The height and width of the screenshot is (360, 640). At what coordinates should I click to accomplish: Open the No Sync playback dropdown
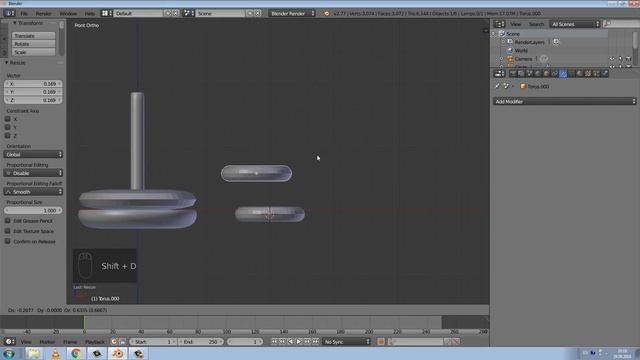[347, 342]
